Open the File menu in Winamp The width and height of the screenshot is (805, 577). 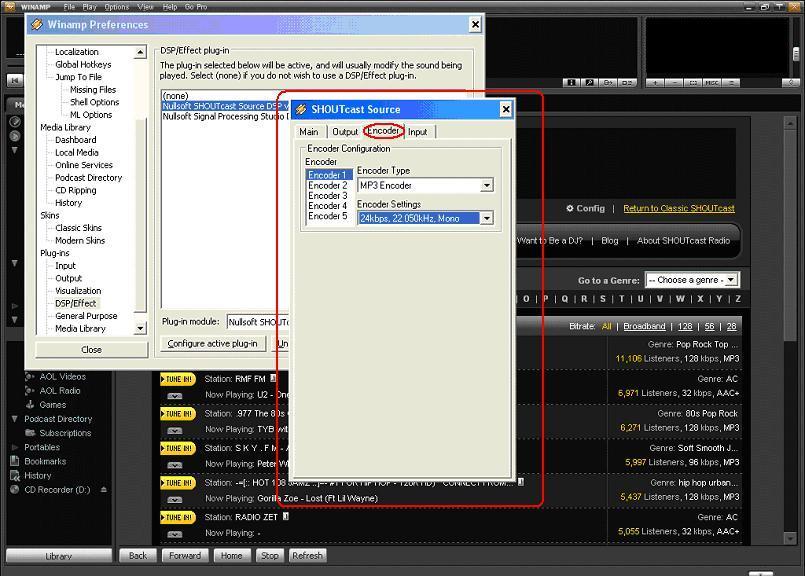(69, 7)
